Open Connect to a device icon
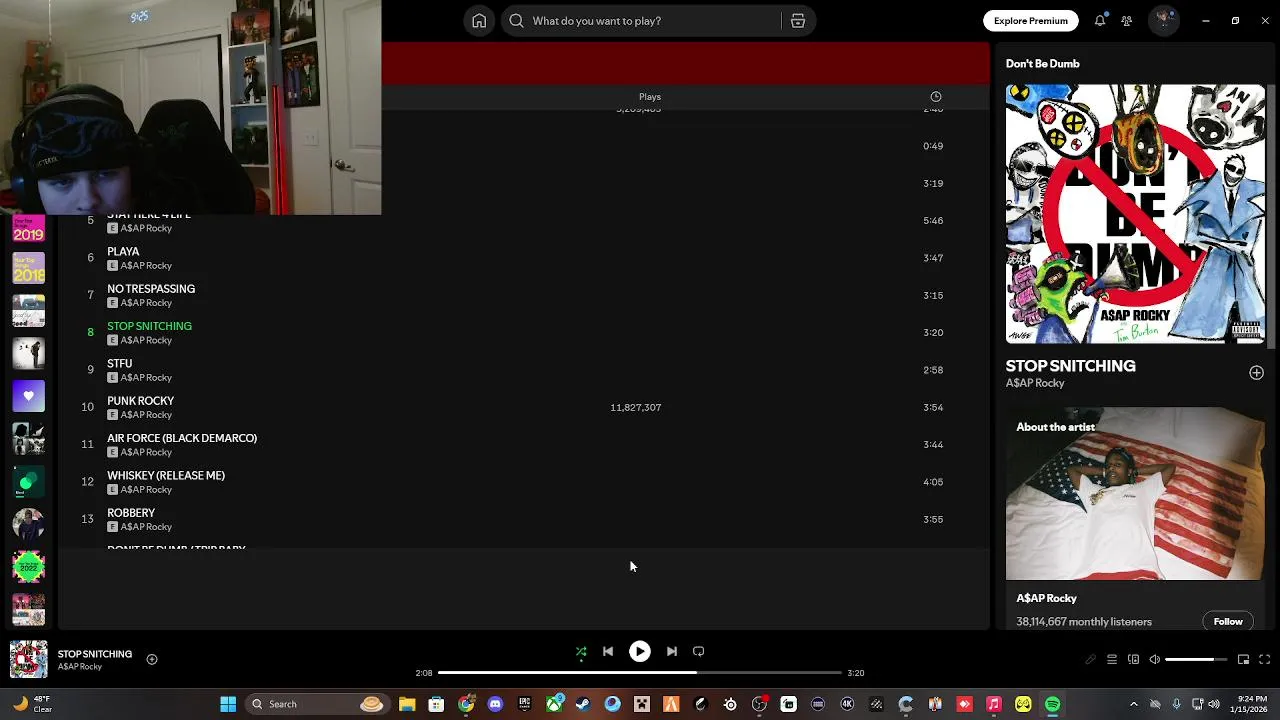Viewport: 1280px width, 720px height. (1133, 660)
